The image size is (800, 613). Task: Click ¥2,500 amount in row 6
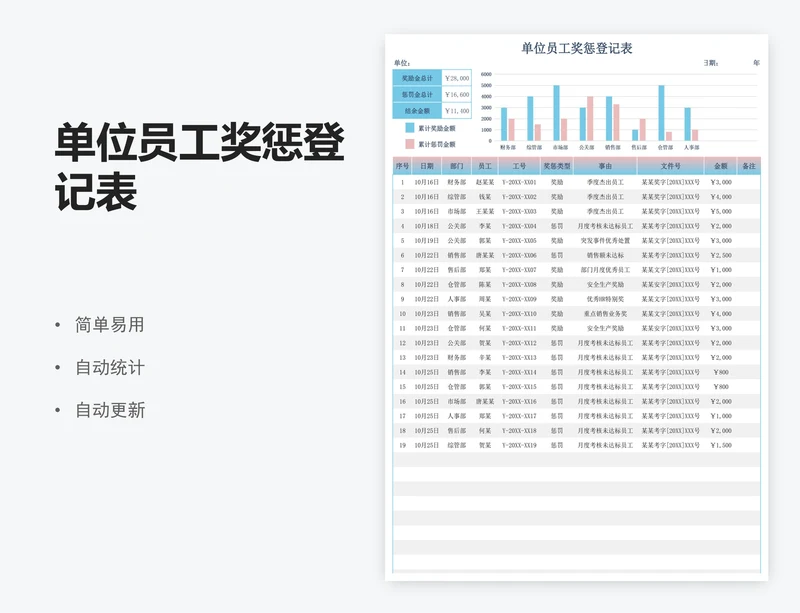point(721,255)
